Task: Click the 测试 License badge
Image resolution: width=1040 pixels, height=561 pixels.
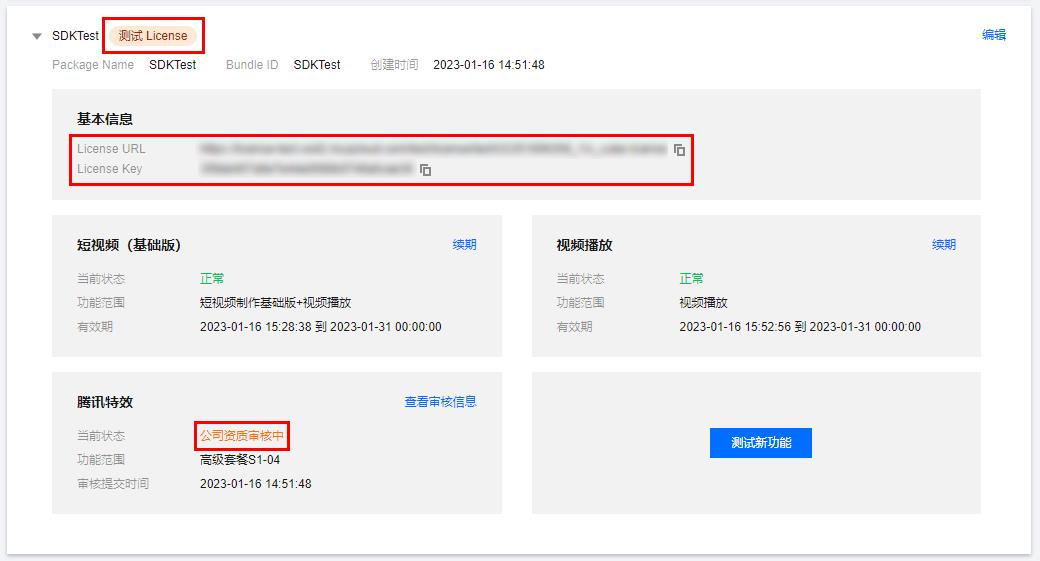Action: pos(153,36)
